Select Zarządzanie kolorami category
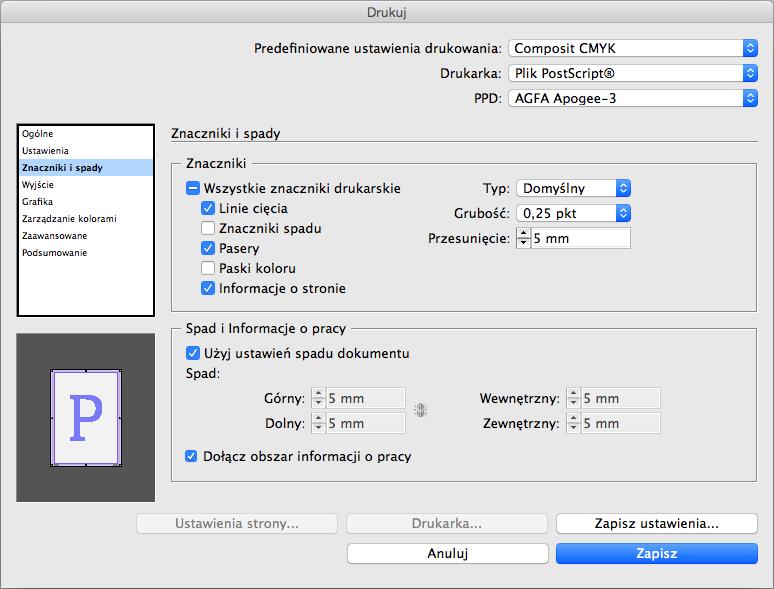The width and height of the screenshot is (774, 589). click(85, 219)
